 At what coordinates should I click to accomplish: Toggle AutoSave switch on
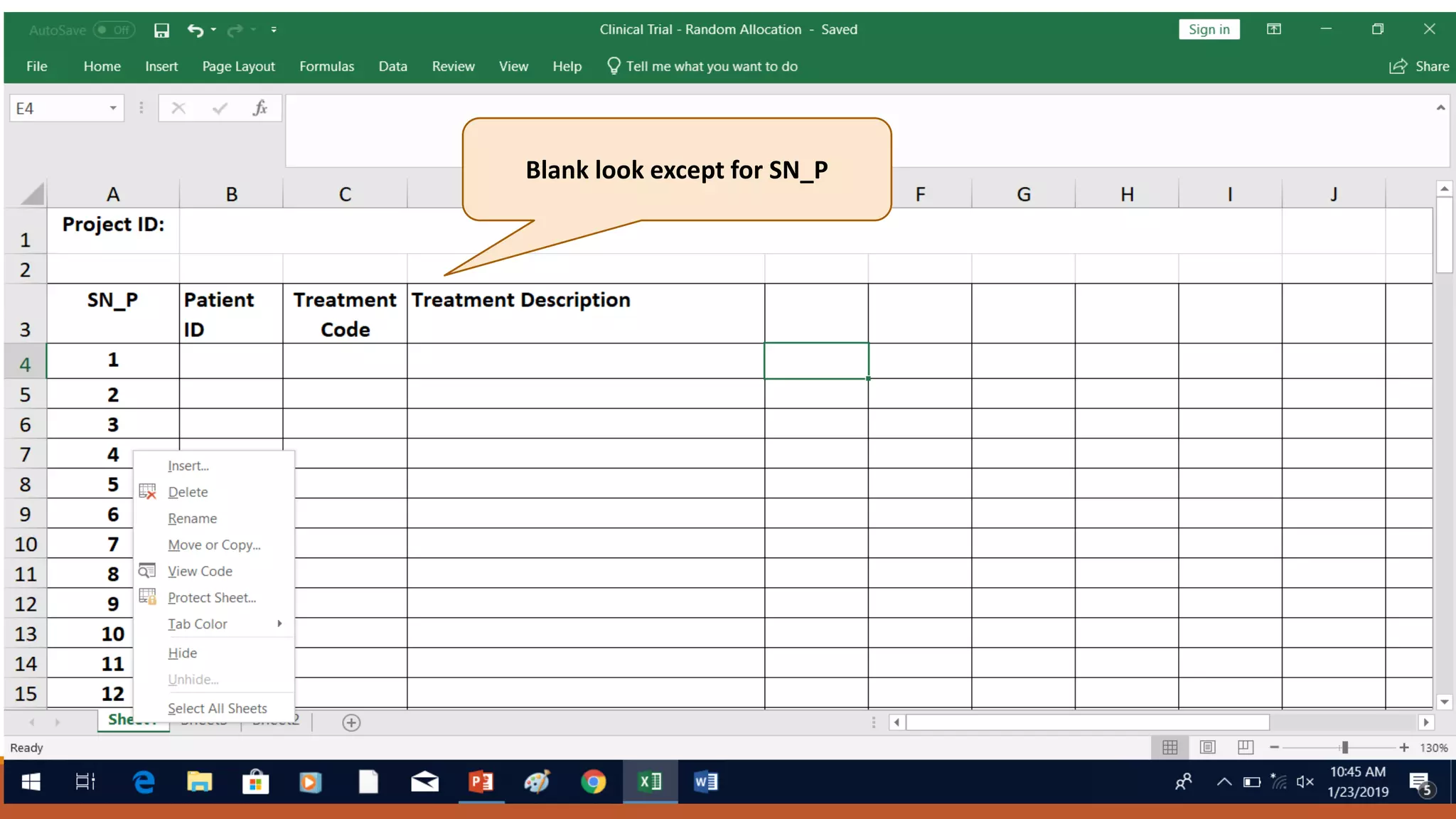coord(114,30)
